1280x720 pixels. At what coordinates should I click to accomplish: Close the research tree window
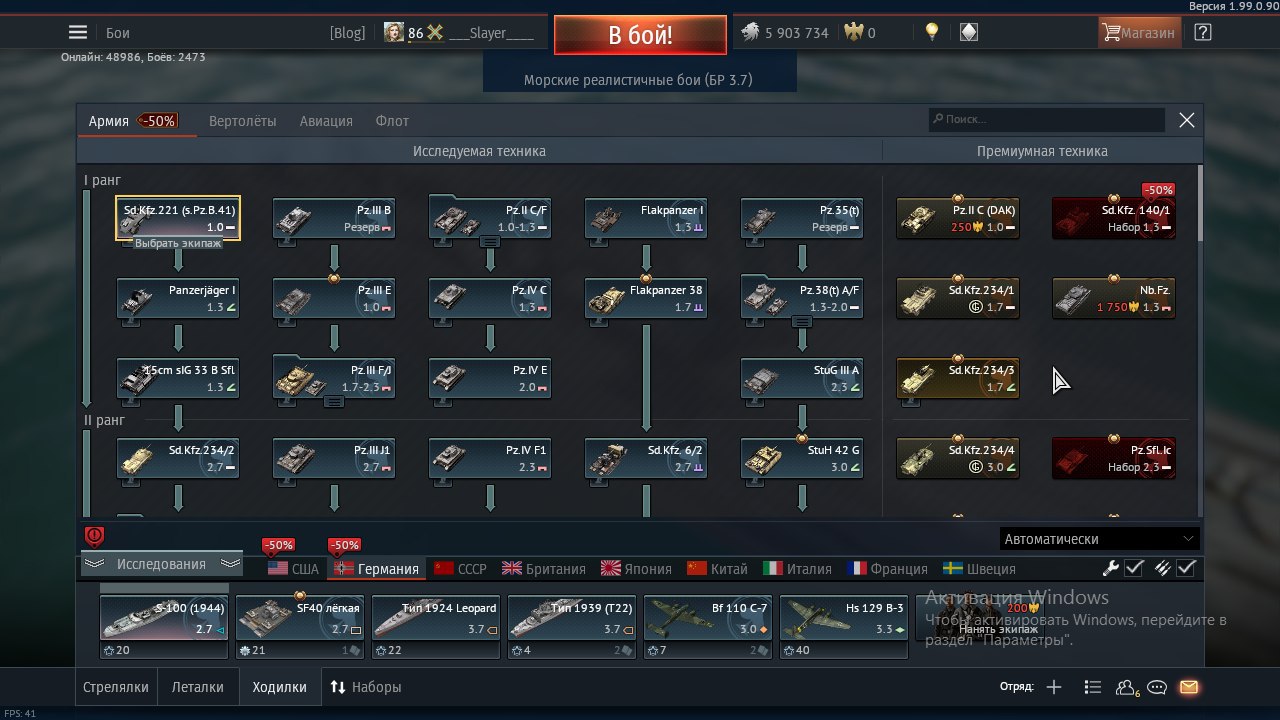tap(1187, 120)
